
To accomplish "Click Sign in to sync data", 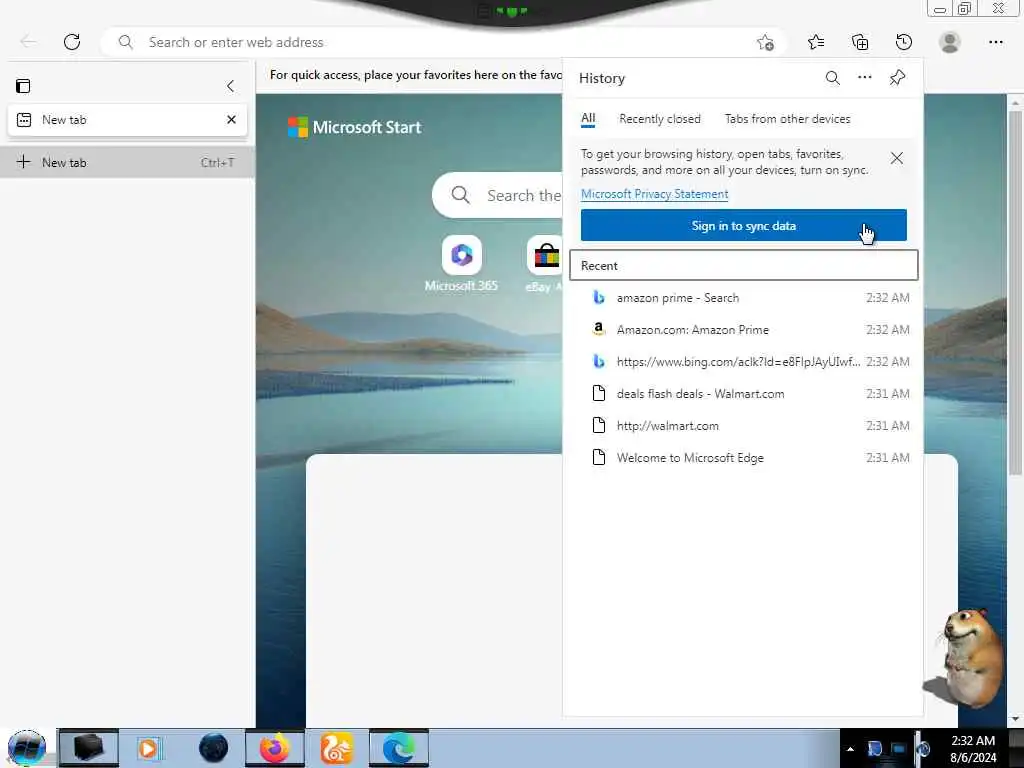I will [x=744, y=225].
